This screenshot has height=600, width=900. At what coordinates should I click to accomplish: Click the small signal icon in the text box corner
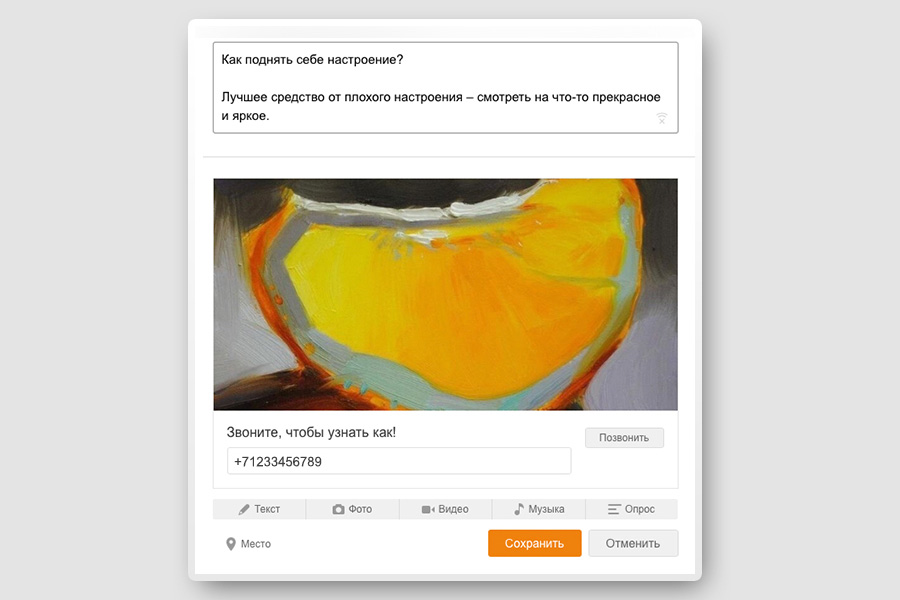(662, 118)
